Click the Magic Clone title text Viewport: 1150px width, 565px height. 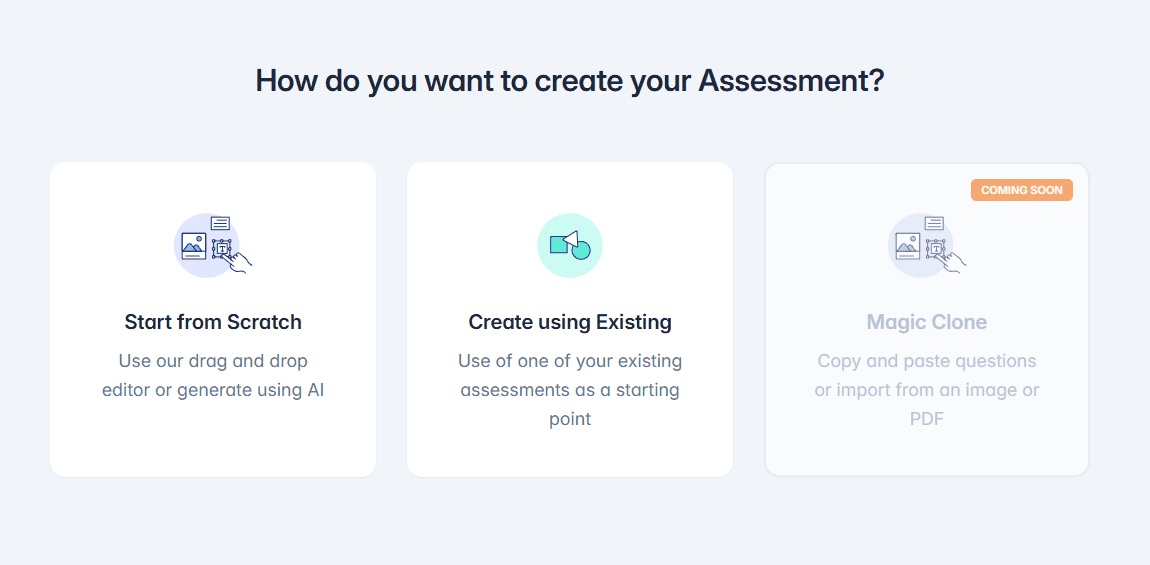[926, 322]
